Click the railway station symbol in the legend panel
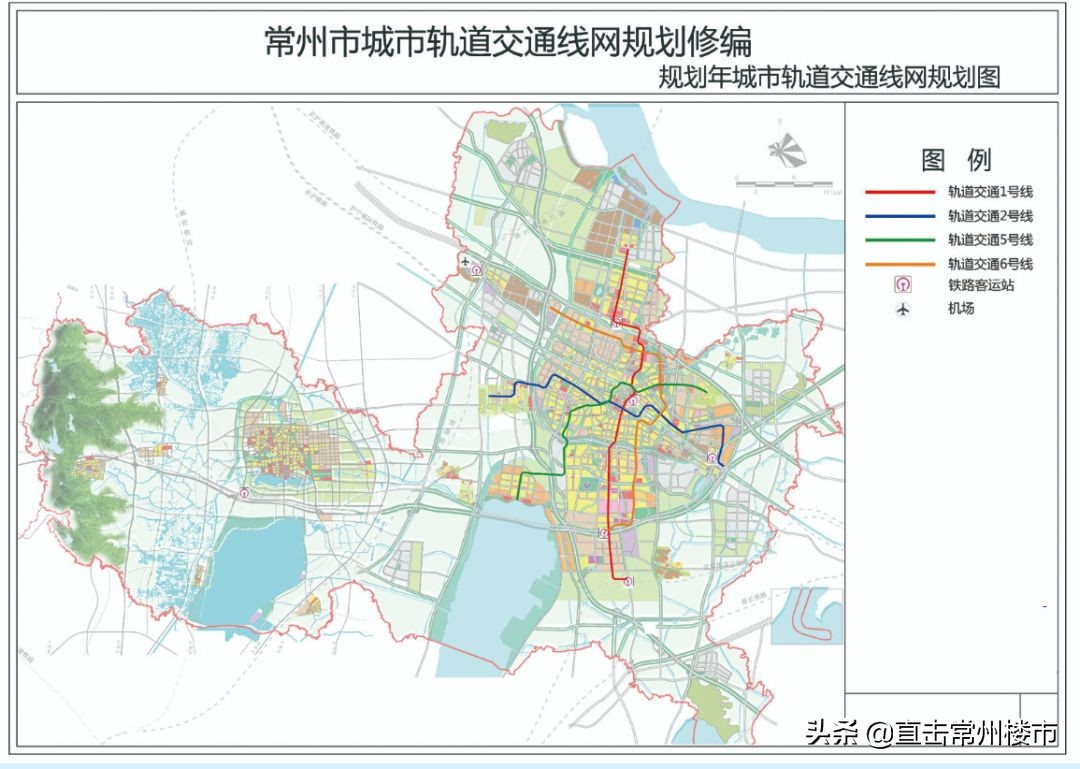This screenshot has width=1080, height=769. [x=903, y=284]
